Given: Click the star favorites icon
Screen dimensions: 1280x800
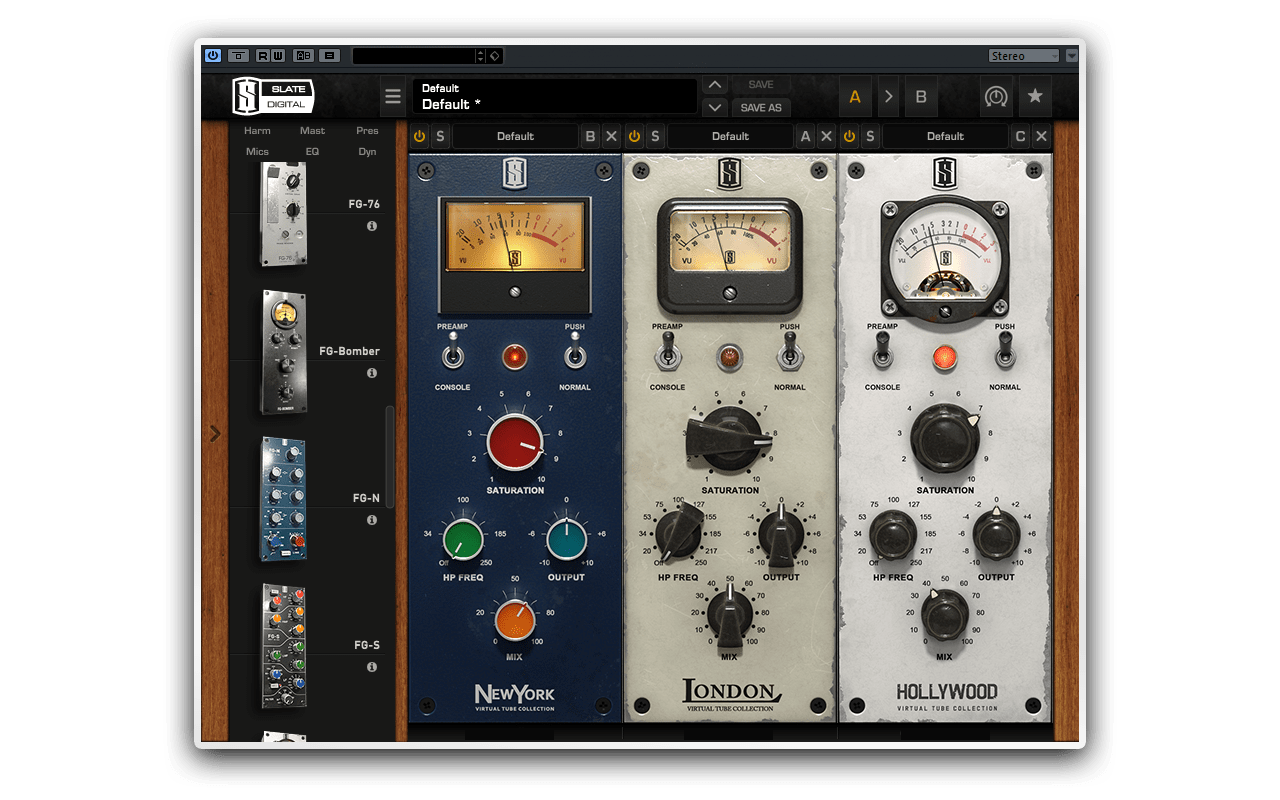Looking at the screenshot, I should [1035, 97].
